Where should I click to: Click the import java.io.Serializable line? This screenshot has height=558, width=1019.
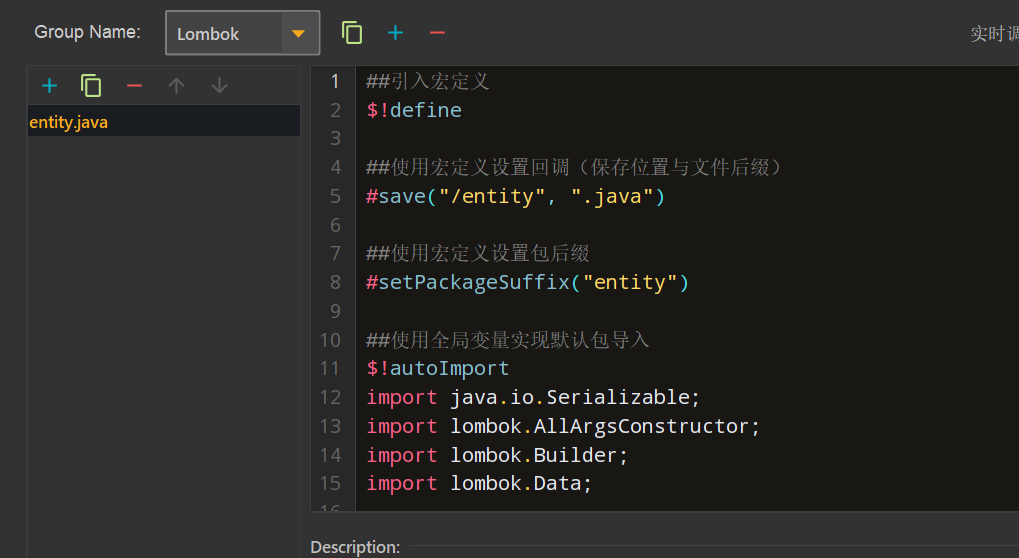click(533, 397)
